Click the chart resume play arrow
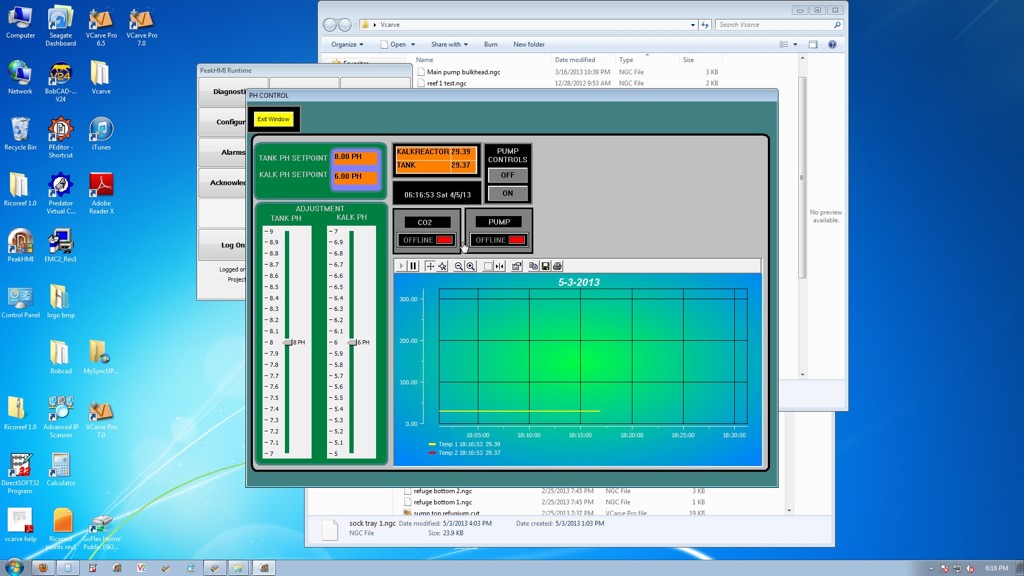 point(402,266)
